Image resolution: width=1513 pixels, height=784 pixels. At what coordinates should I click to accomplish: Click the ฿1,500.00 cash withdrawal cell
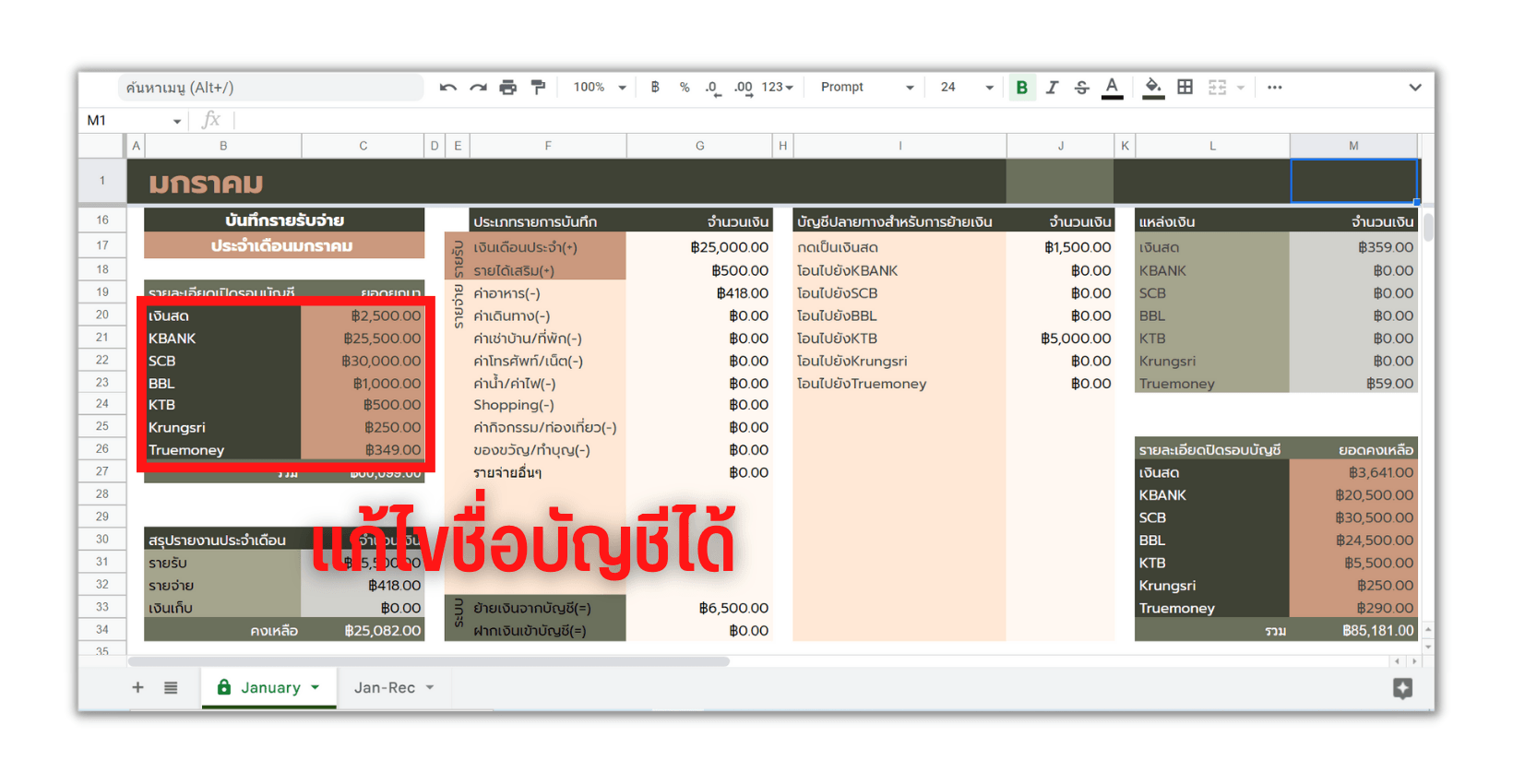(1060, 247)
